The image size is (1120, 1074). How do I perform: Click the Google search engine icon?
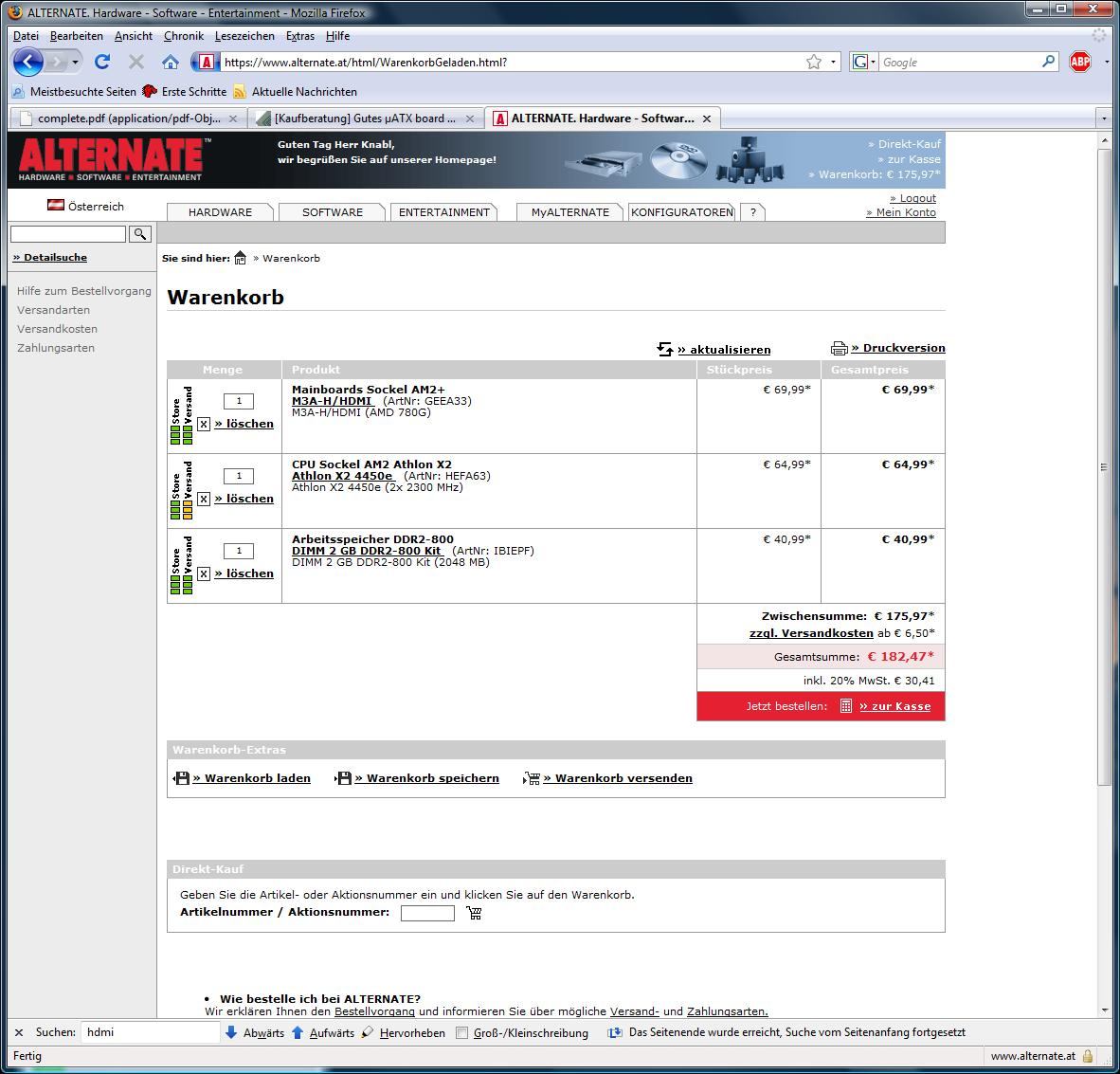(860, 63)
